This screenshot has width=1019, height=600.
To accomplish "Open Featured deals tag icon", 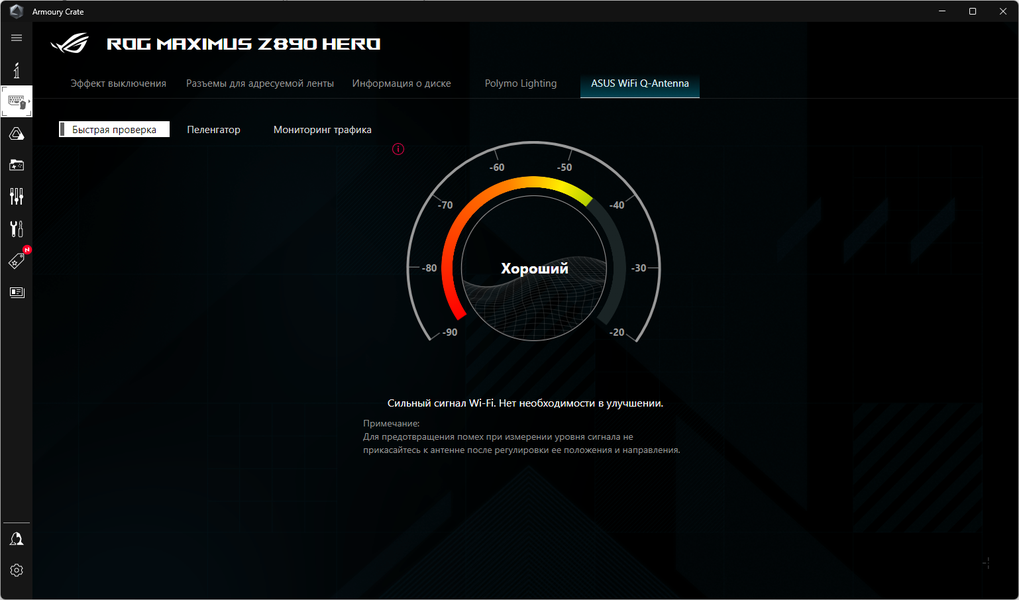I will pos(17,261).
